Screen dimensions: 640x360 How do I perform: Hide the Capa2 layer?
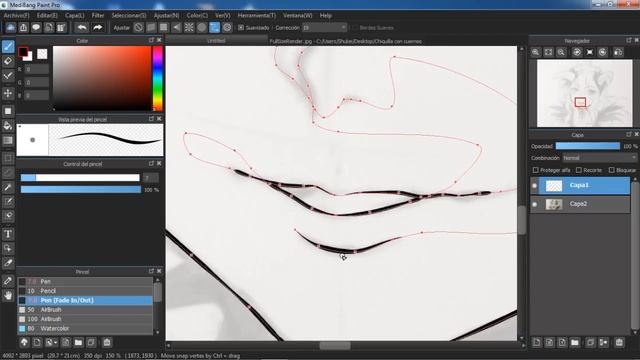coord(534,204)
